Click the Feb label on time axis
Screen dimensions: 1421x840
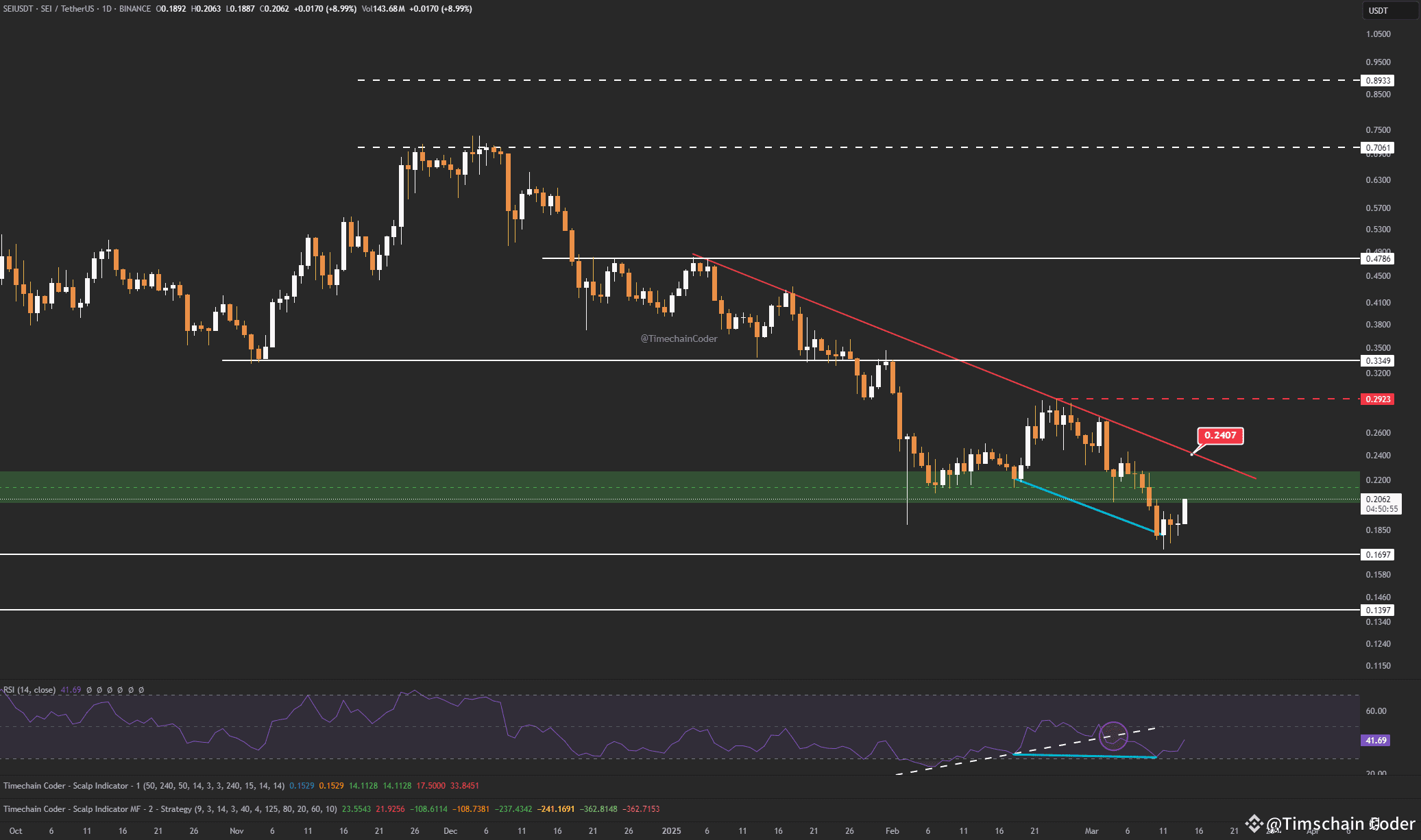click(x=892, y=831)
